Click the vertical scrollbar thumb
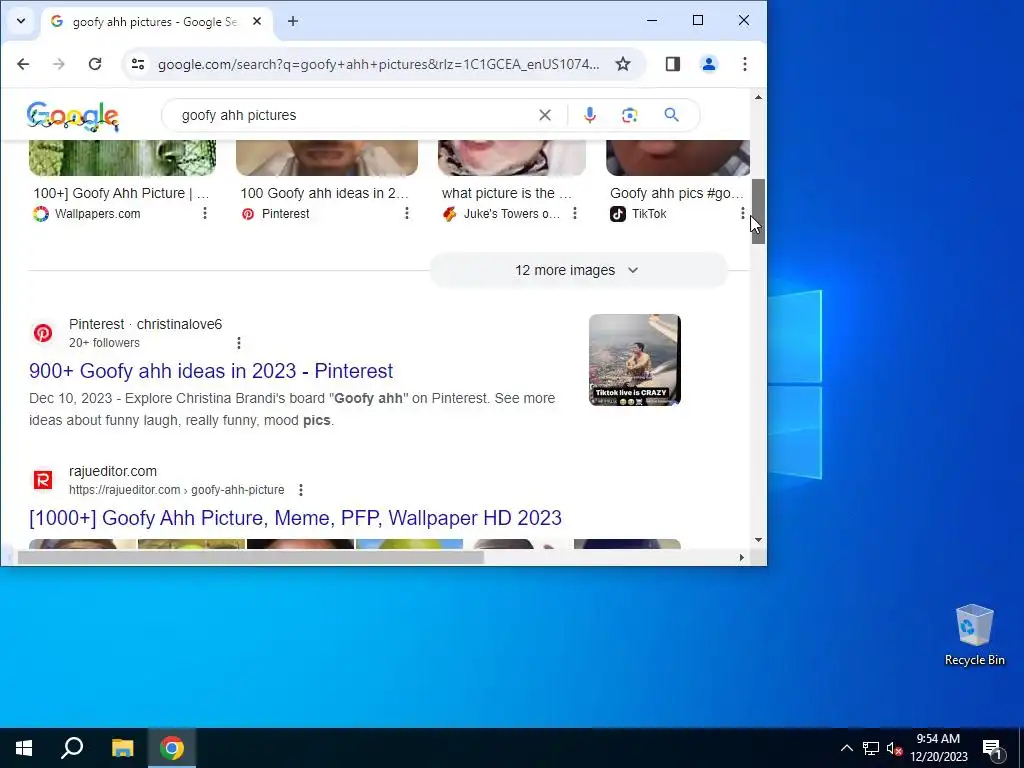The width and height of the screenshot is (1024, 768). (758, 211)
